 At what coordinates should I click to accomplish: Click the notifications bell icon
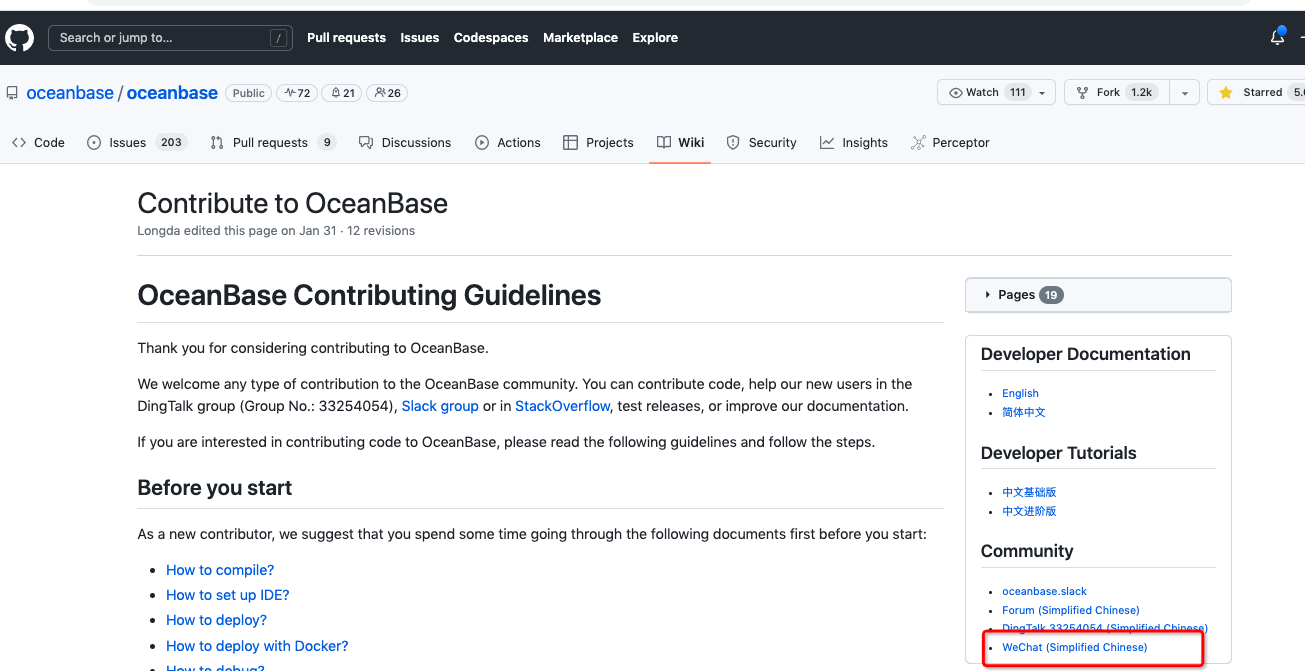point(1277,37)
